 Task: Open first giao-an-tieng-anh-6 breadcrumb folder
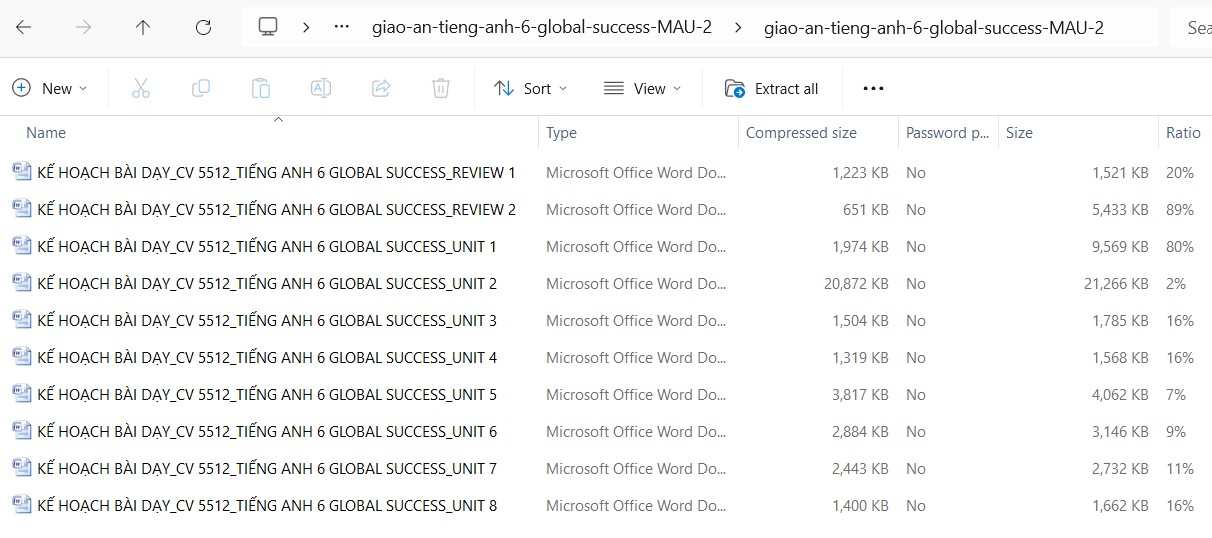point(541,27)
